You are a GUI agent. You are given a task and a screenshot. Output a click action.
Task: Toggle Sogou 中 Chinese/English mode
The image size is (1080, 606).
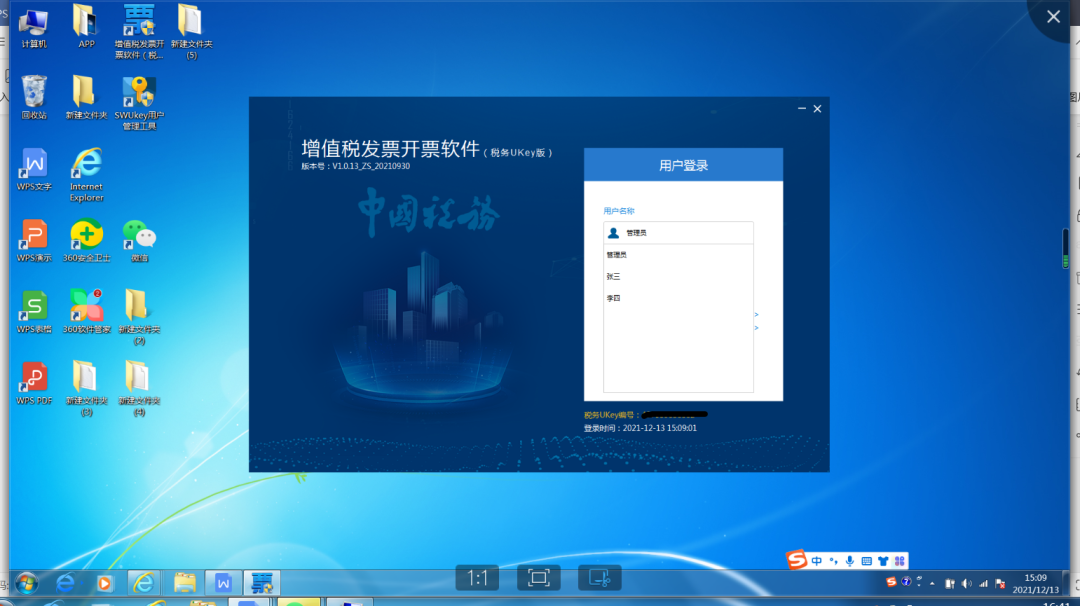817,561
